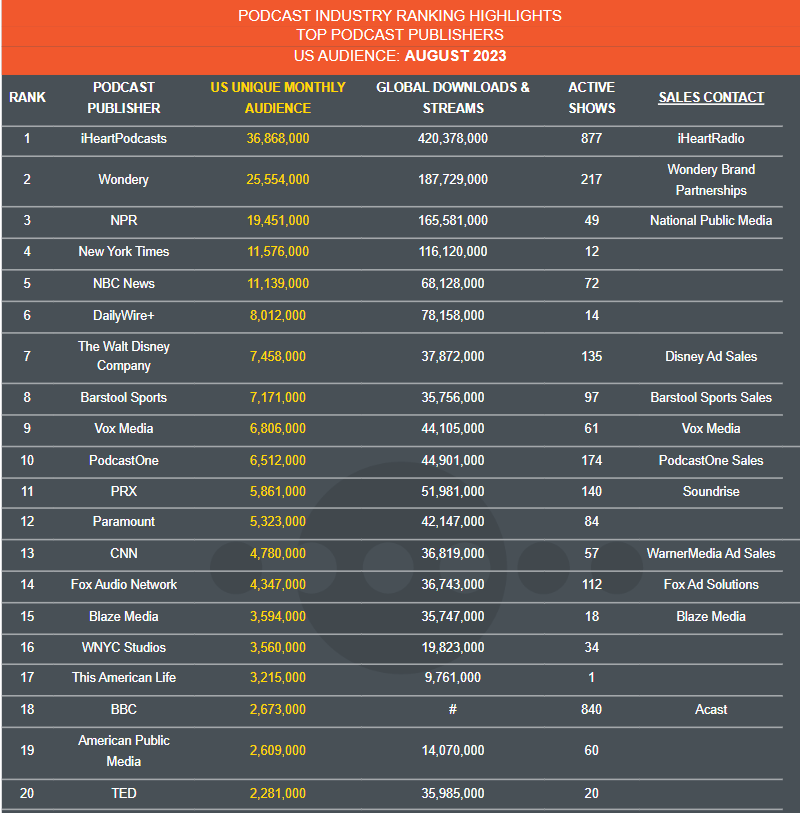Select the This American Life publisher entry

pos(123,677)
